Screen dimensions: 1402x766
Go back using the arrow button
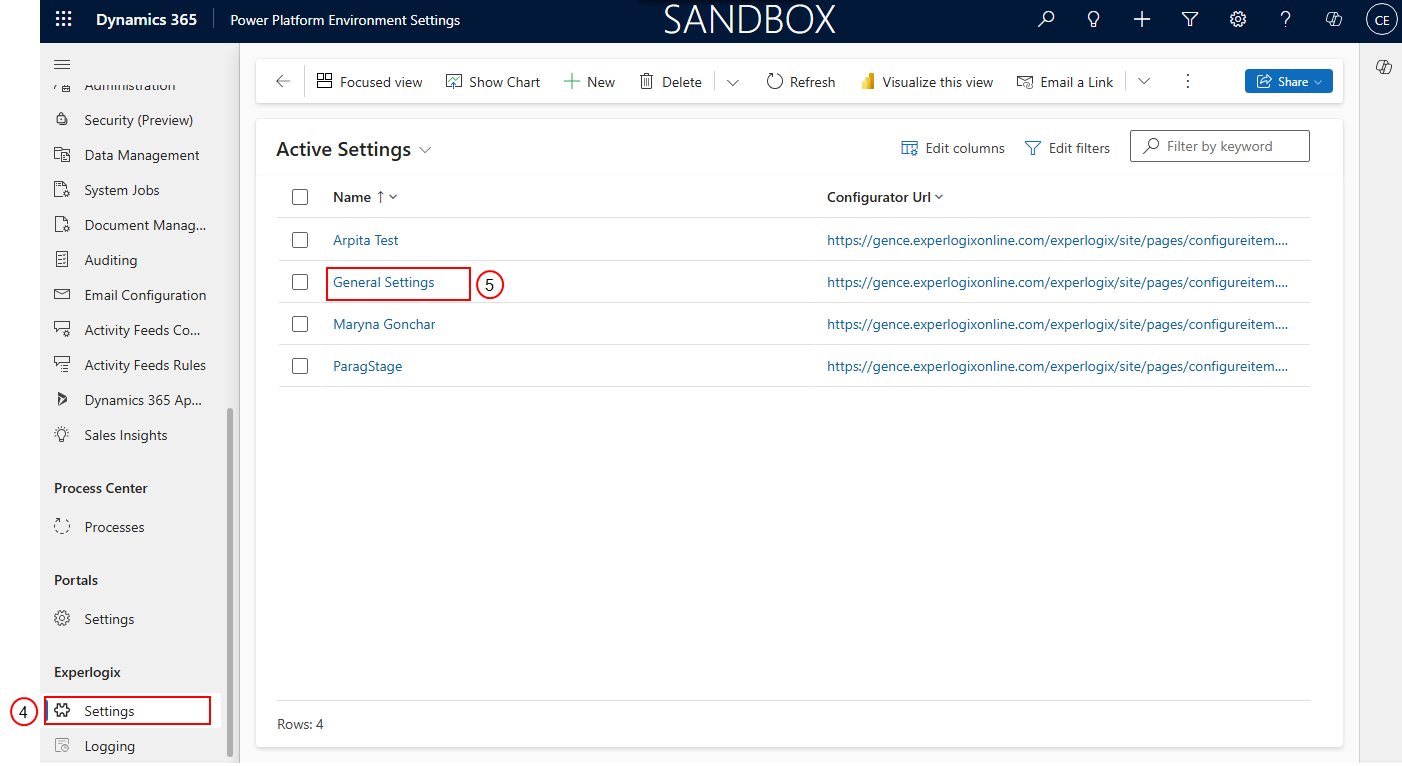pyautogui.click(x=283, y=82)
